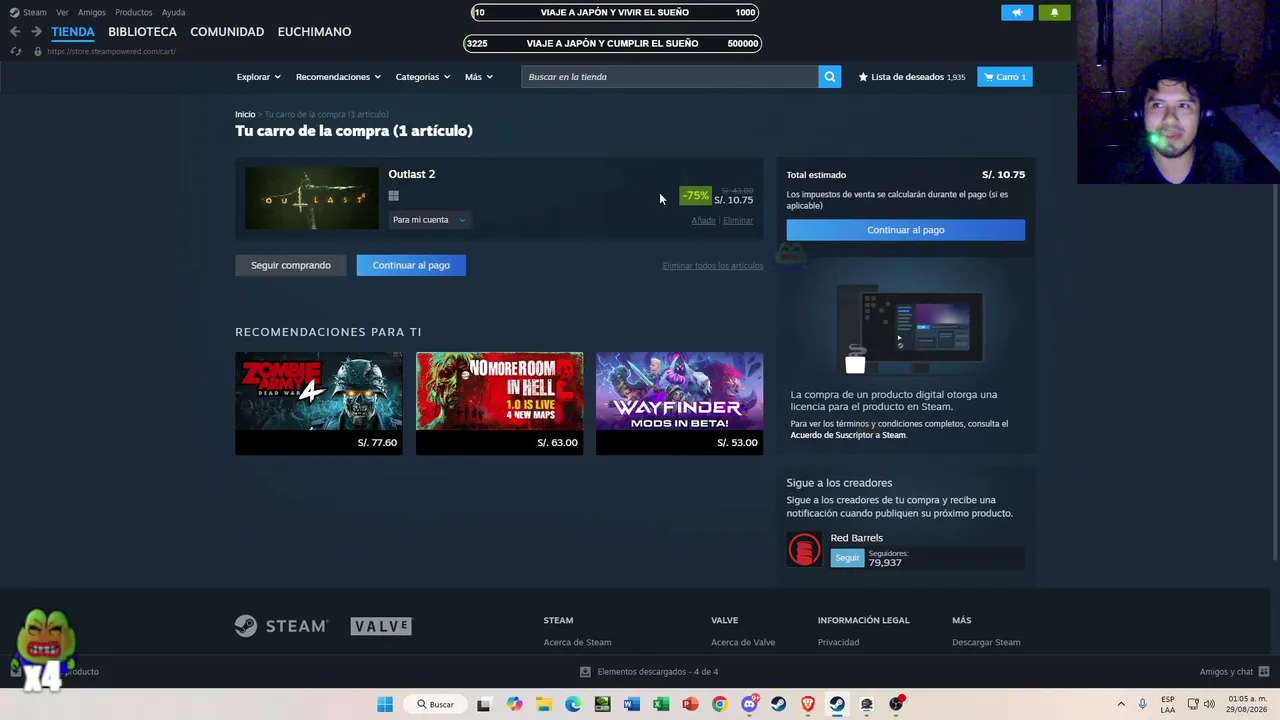Reload the store page
Image resolution: width=1280 pixels, height=720 pixels.
point(15,51)
